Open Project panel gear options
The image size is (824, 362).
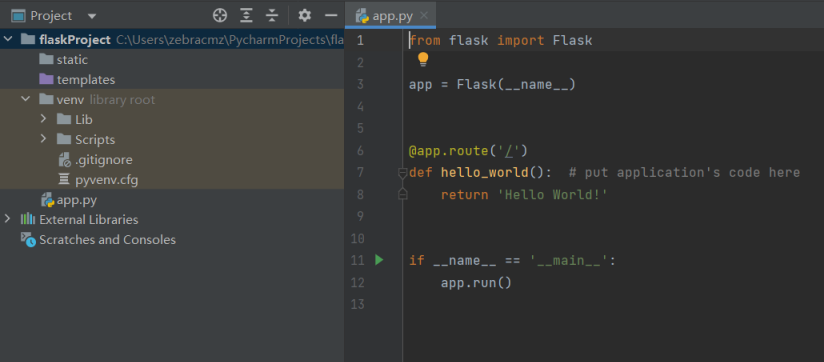pyautogui.click(x=305, y=16)
